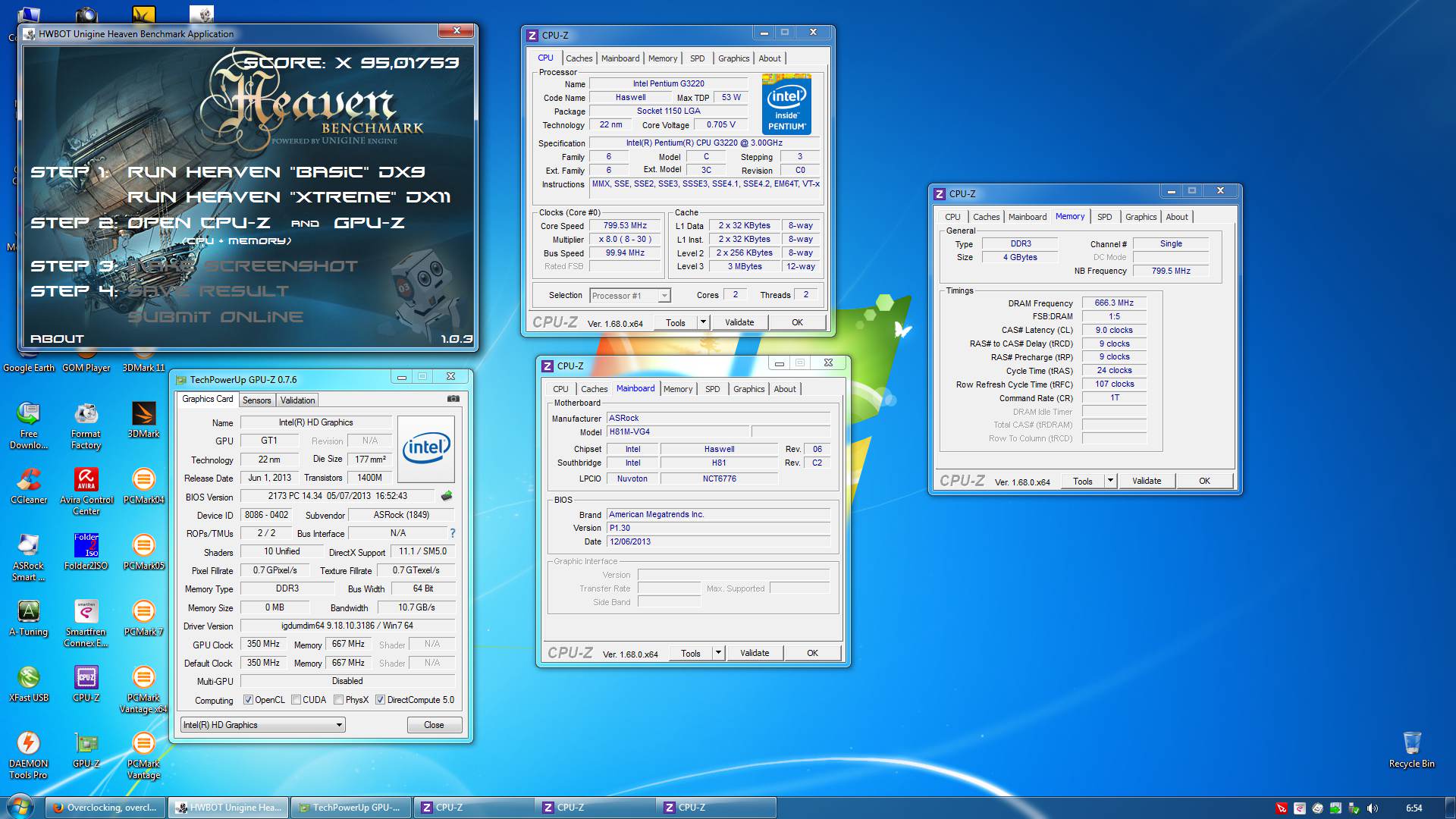Launch PCMark05 shortcut
Image resolution: width=1456 pixels, height=819 pixels.
point(143,552)
